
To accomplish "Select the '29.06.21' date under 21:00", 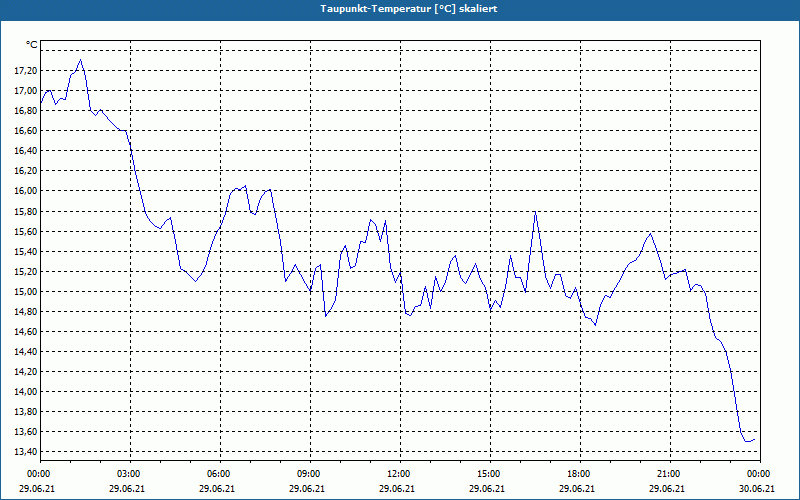I will [x=667, y=489].
